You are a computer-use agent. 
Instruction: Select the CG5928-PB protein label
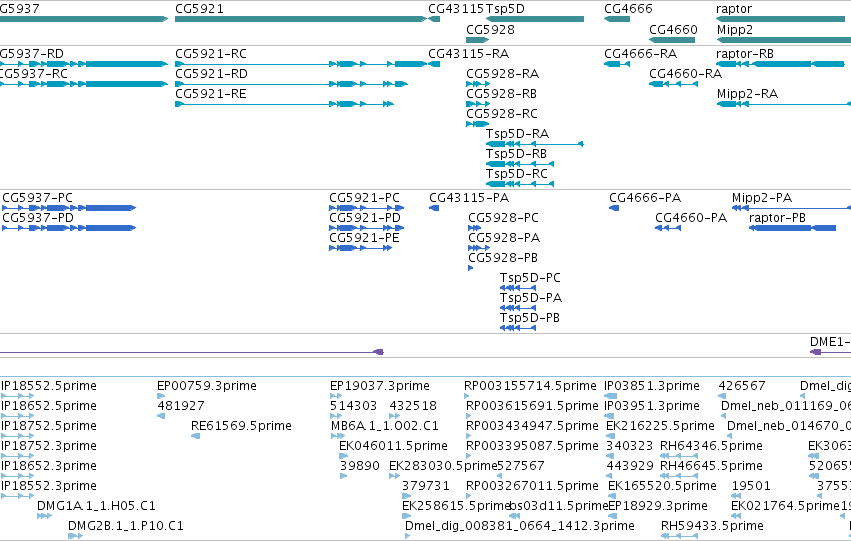[503, 258]
